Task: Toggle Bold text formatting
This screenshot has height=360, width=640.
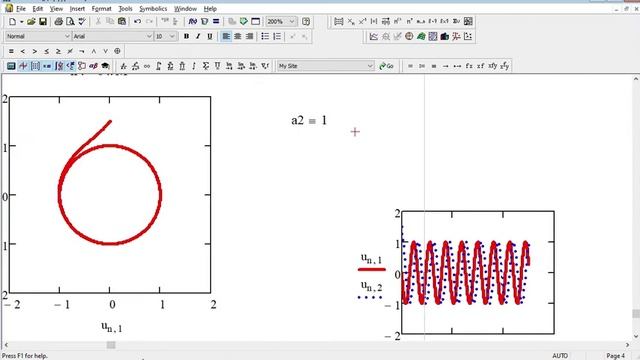Action: 186,36
